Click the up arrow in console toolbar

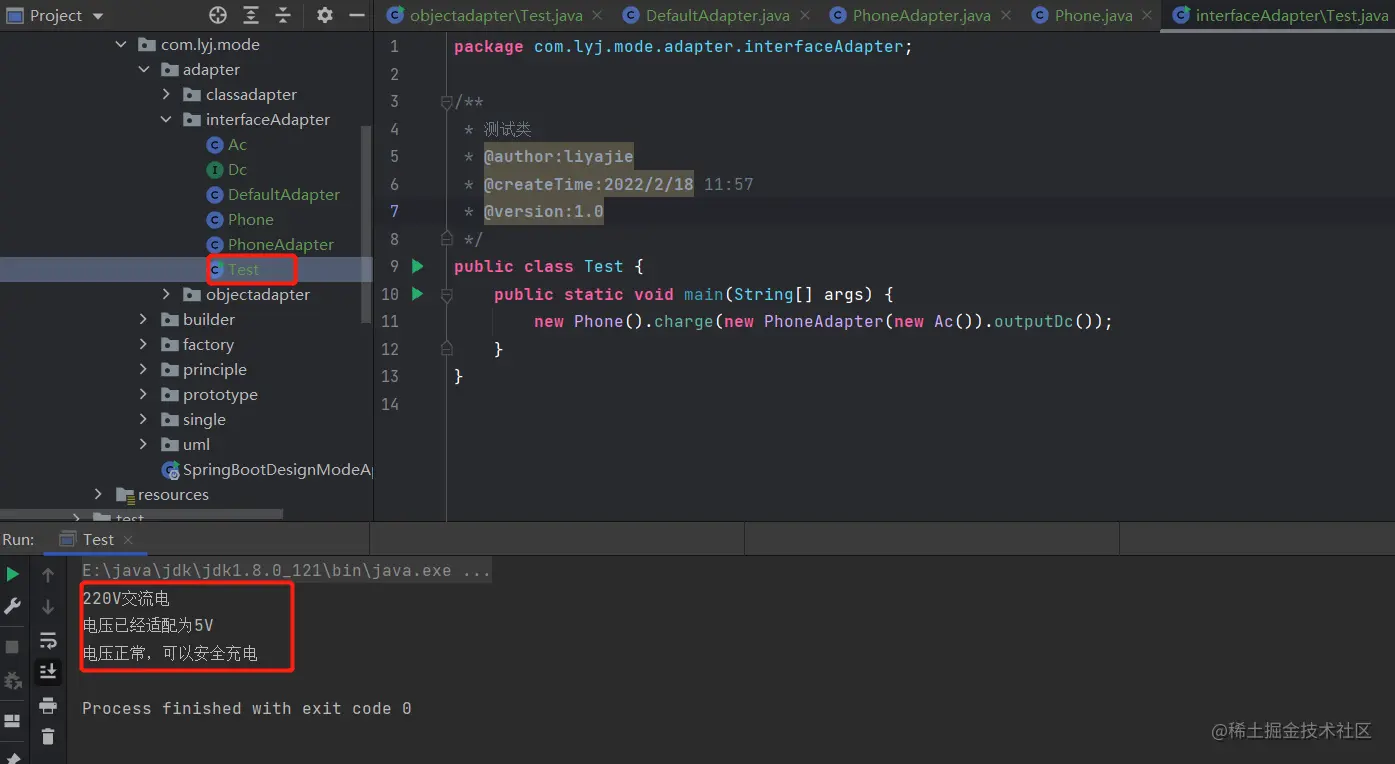pyautogui.click(x=48, y=575)
